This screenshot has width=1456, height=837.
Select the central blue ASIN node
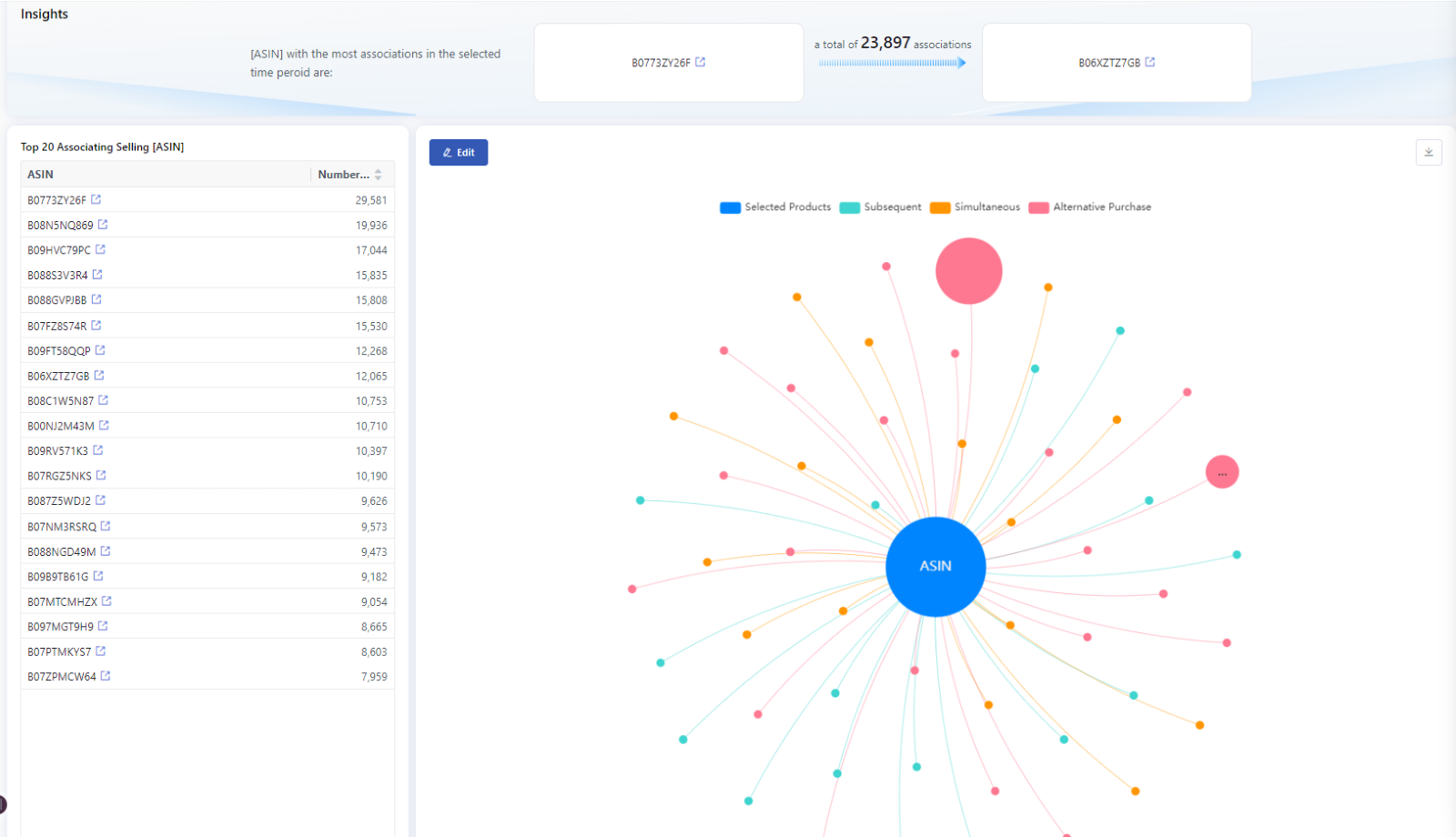tap(935, 566)
